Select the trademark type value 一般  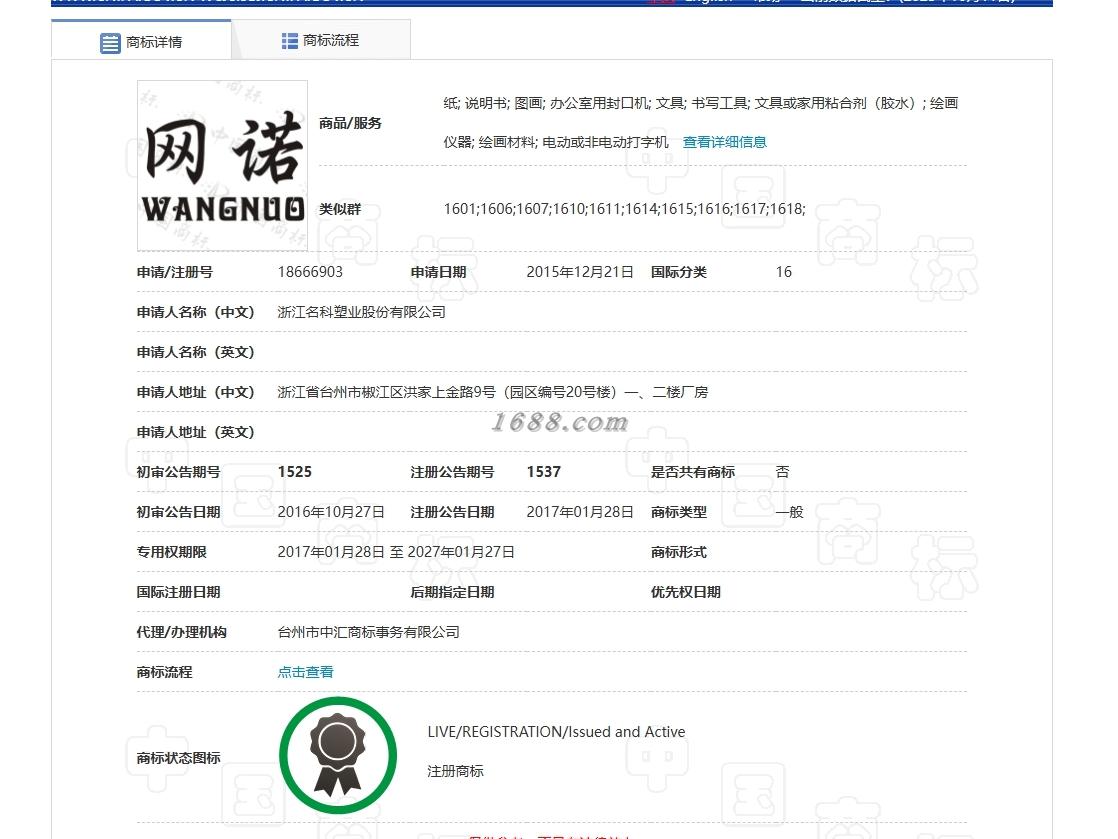pyautogui.click(x=789, y=512)
